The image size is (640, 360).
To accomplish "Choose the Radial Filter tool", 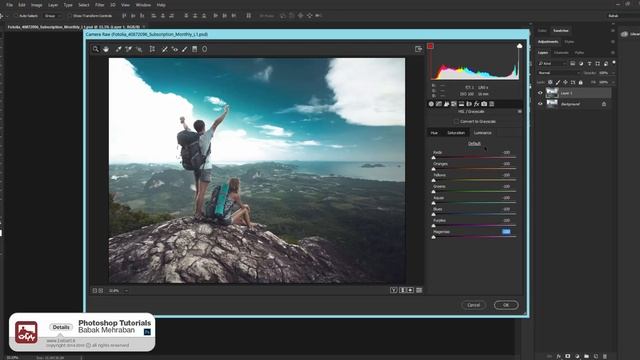I will [204, 49].
